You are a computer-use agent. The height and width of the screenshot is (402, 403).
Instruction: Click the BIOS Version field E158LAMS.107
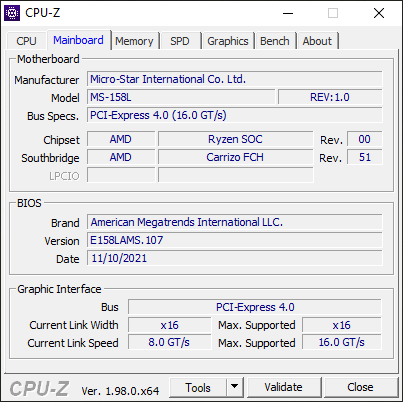pos(235,240)
